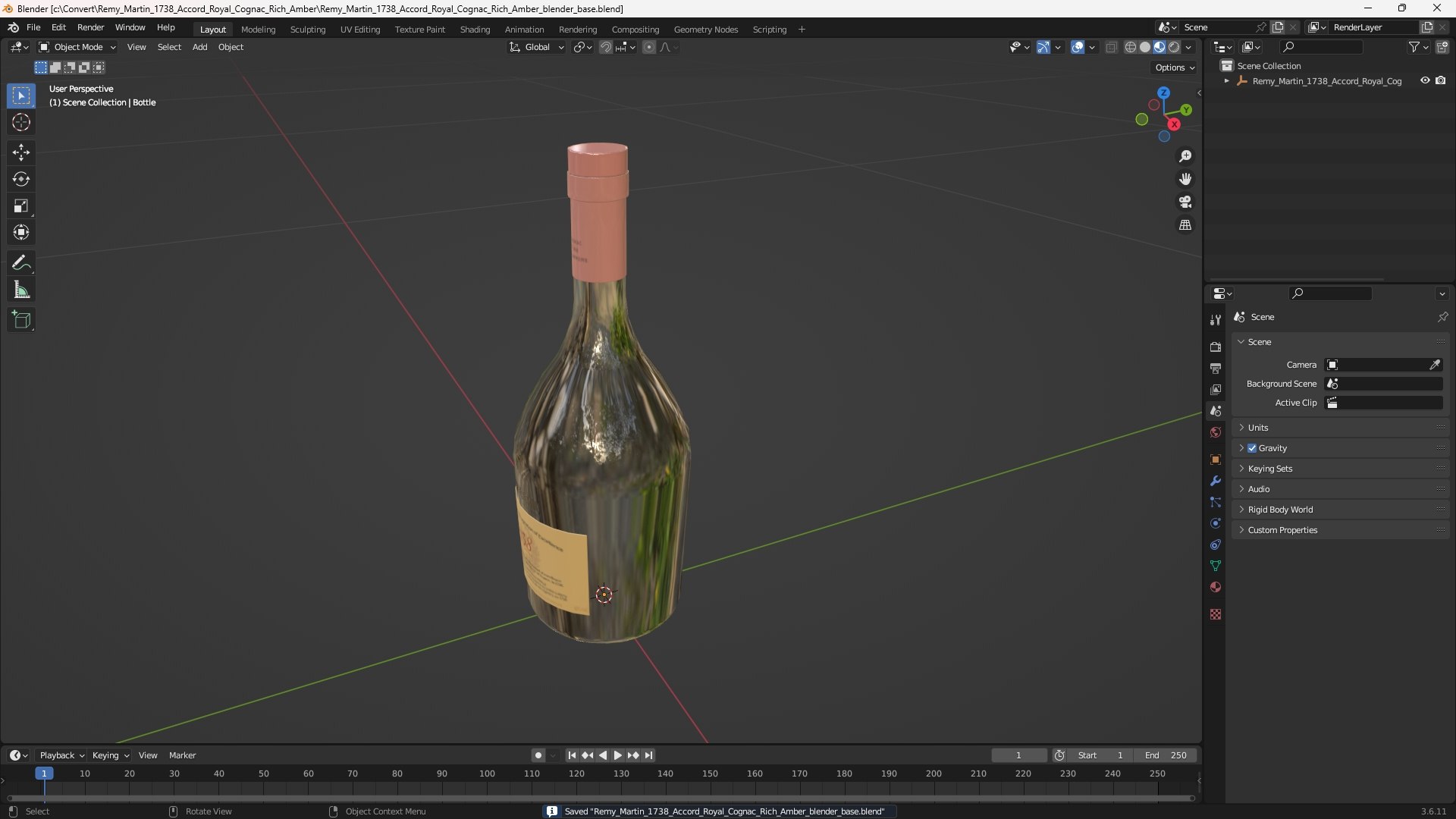The width and height of the screenshot is (1456, 819).
Task: Open the Object Data properties tab
Action: 1216,566
